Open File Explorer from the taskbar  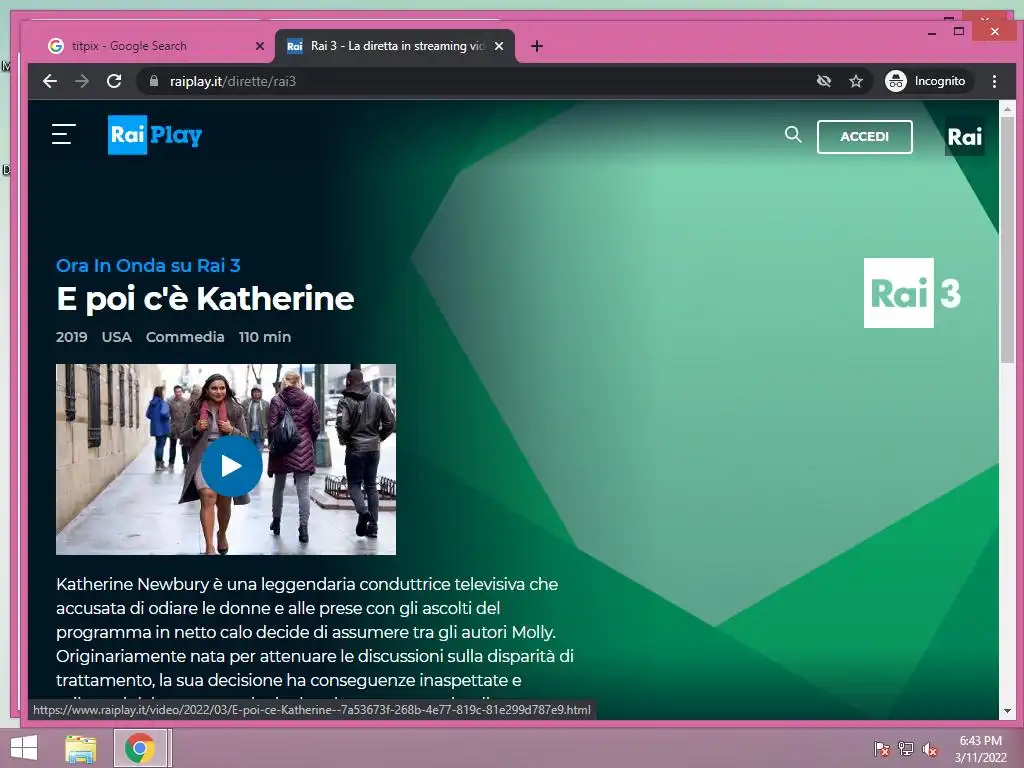pyautogui.click(x=81, y=748)
